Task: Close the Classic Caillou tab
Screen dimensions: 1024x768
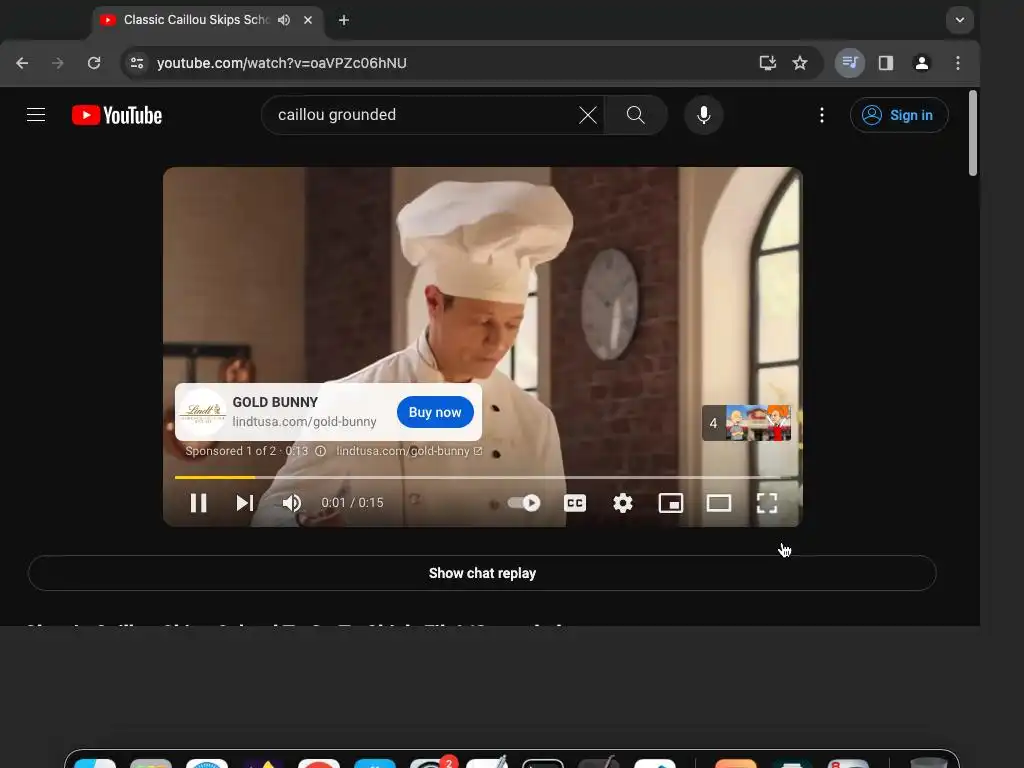Action: 308,20
